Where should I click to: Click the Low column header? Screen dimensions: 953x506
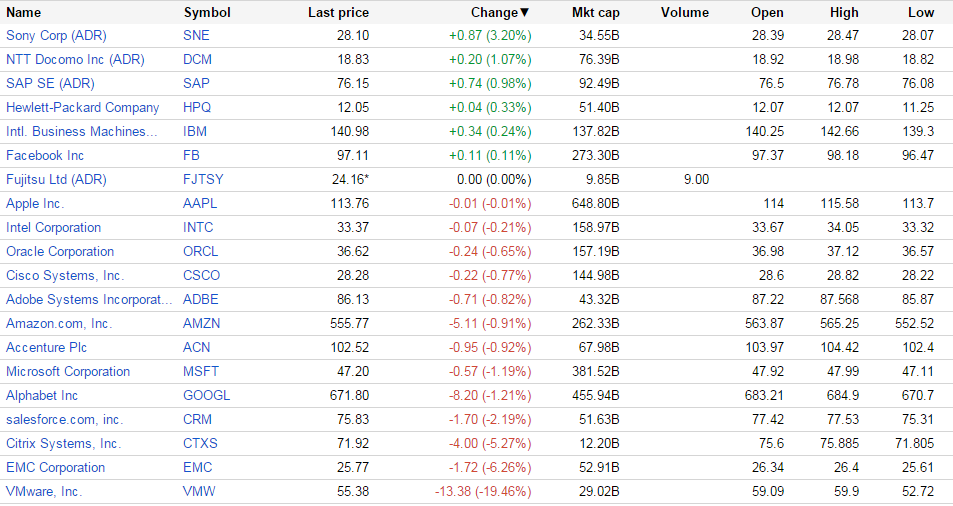tap(921, 13)
